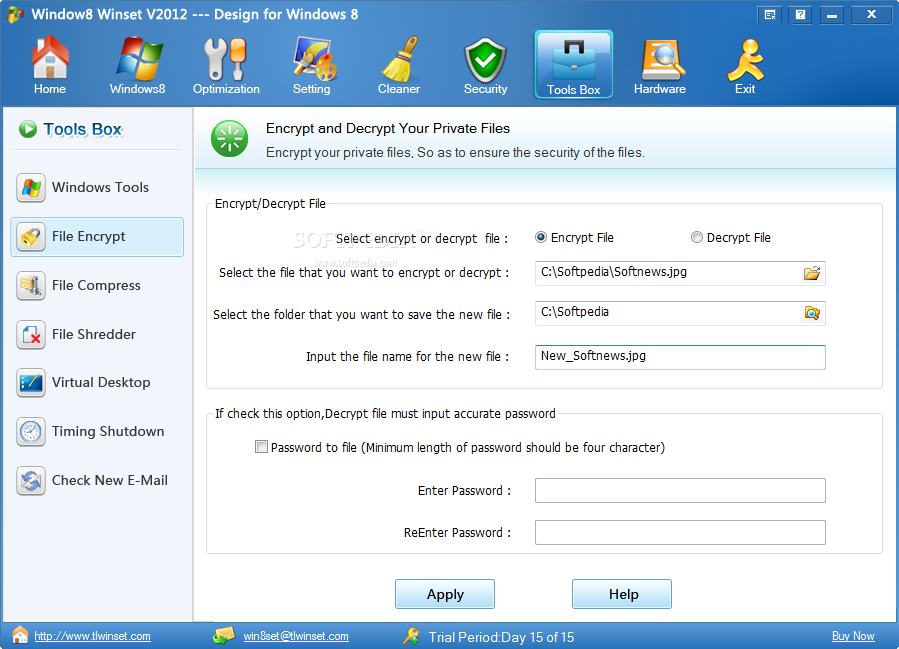Click the Virtual Desktop sidebar icon

coord(31,382)
